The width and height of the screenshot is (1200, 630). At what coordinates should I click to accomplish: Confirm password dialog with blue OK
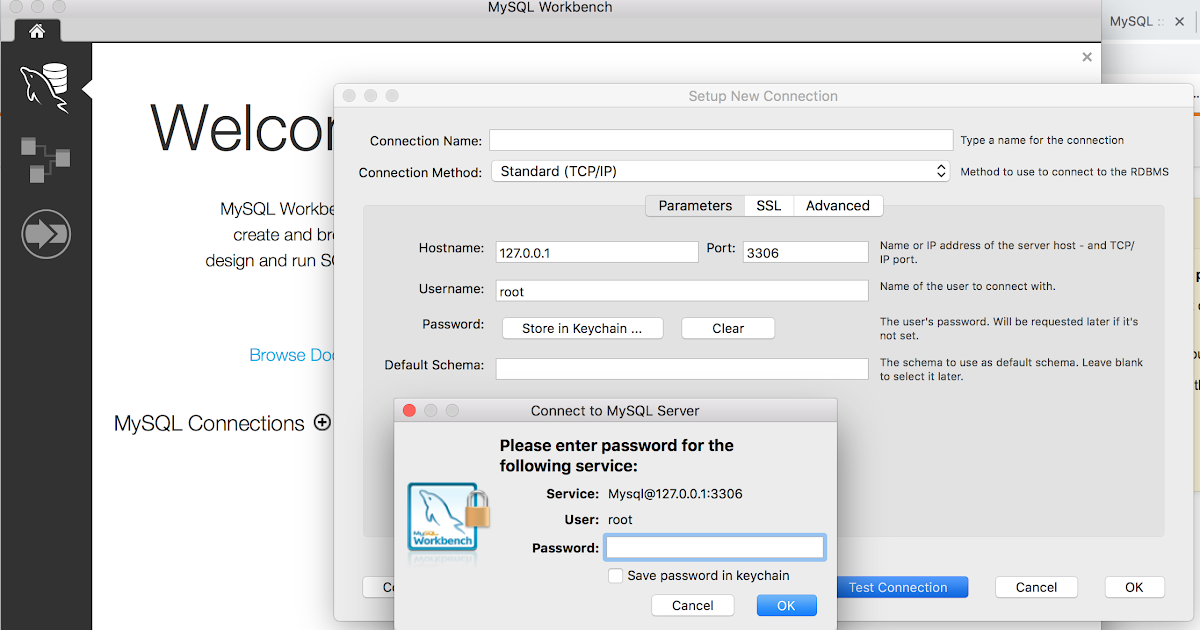(786, 605)
